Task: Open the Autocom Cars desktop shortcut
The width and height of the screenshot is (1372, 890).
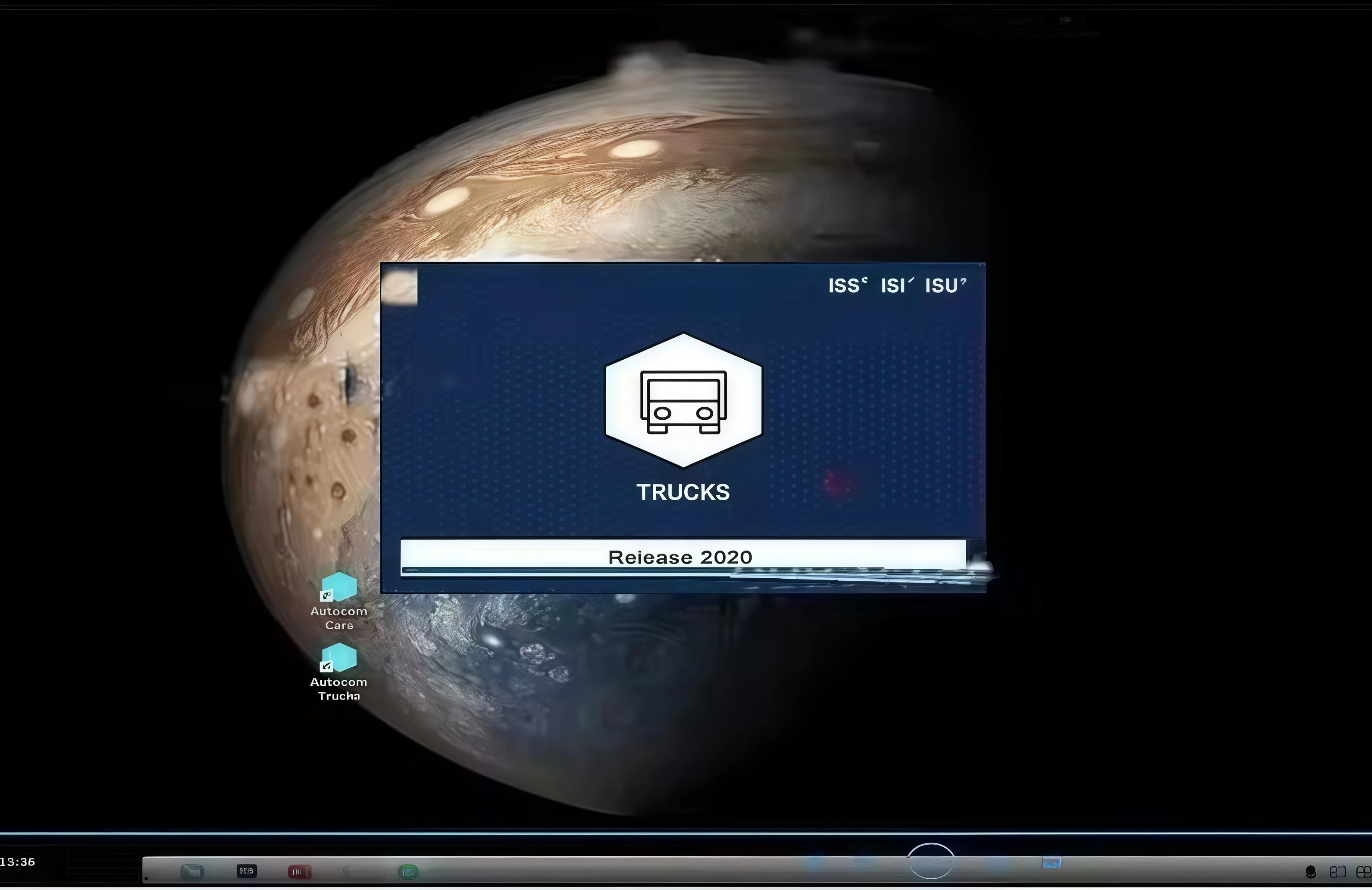Action: click(339, 600)
